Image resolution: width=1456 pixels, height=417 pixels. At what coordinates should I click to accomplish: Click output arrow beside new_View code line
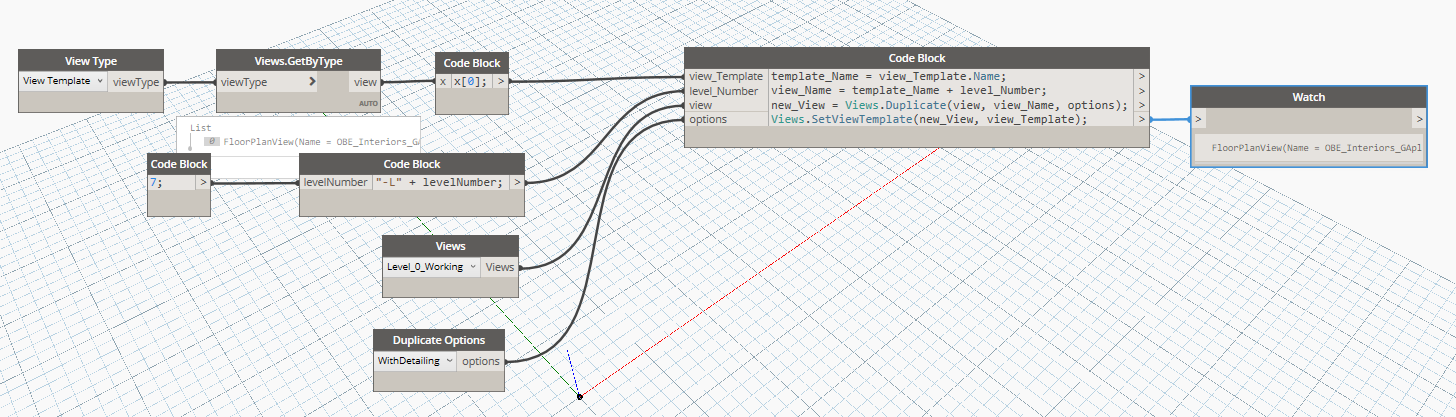(x=1142, y=105)
